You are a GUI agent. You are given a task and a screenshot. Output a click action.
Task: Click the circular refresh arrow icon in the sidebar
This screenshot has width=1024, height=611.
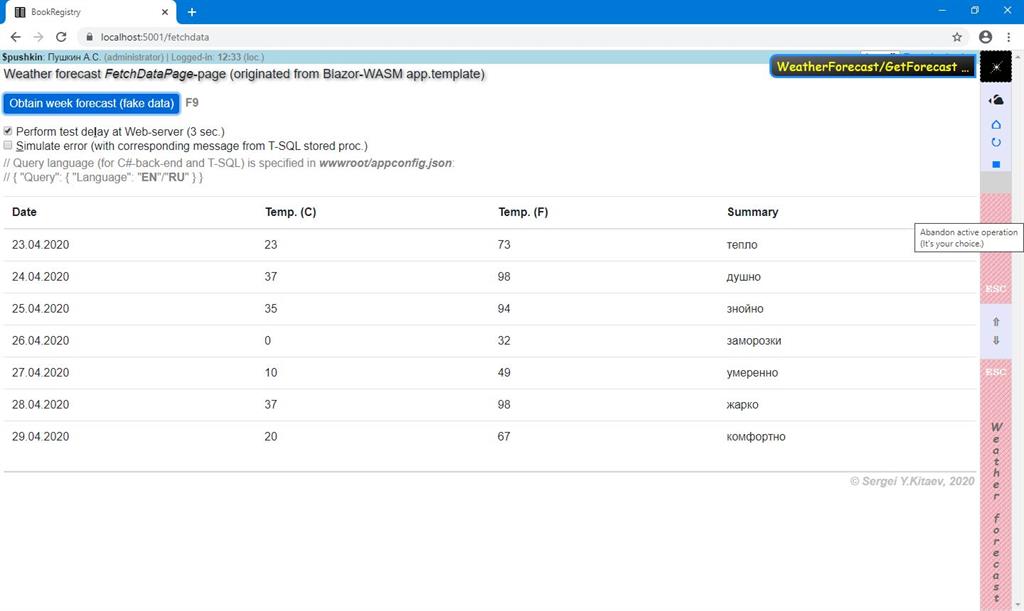tap(995, 142)
